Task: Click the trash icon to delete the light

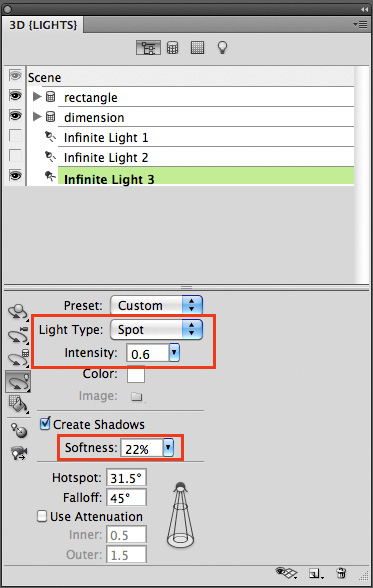Action: pos(341,573)
